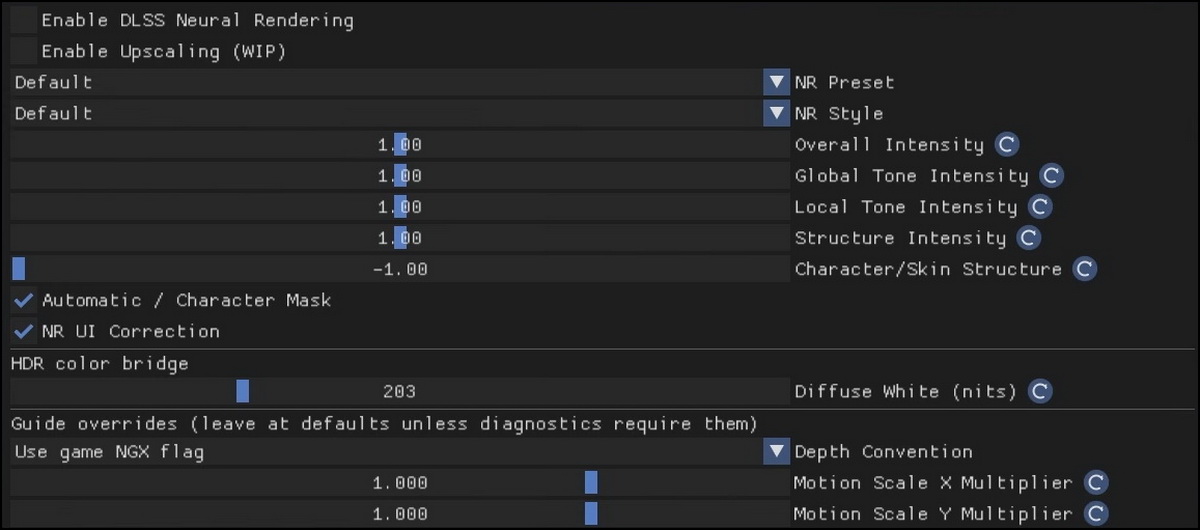Open the NR Preset dropdown arrow
Image resolution: width=1200 pixels, height=530 pixels.
(777, 82)
